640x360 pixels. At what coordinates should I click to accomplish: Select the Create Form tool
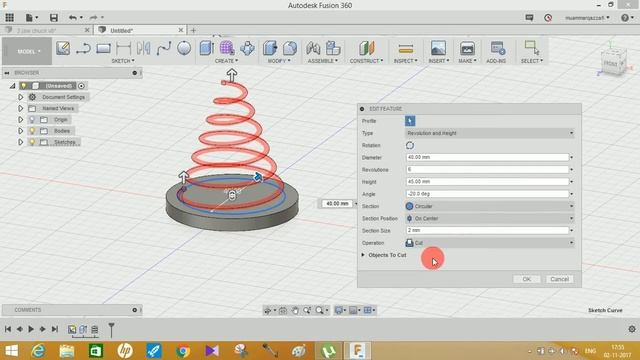tap(227, 48)
